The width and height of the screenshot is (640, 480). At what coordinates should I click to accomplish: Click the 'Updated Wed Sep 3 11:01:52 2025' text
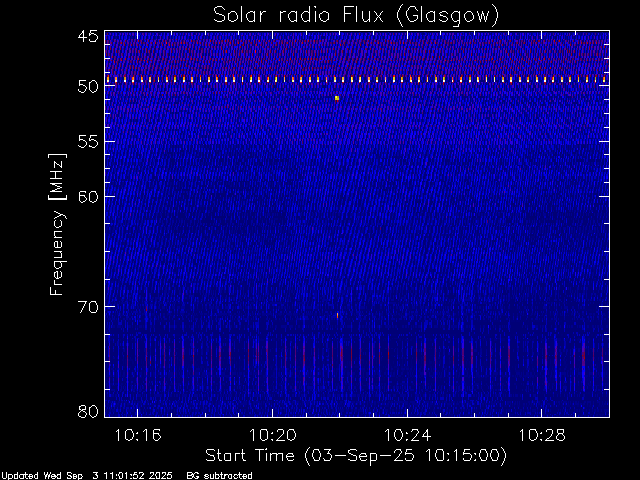point(87,476)
